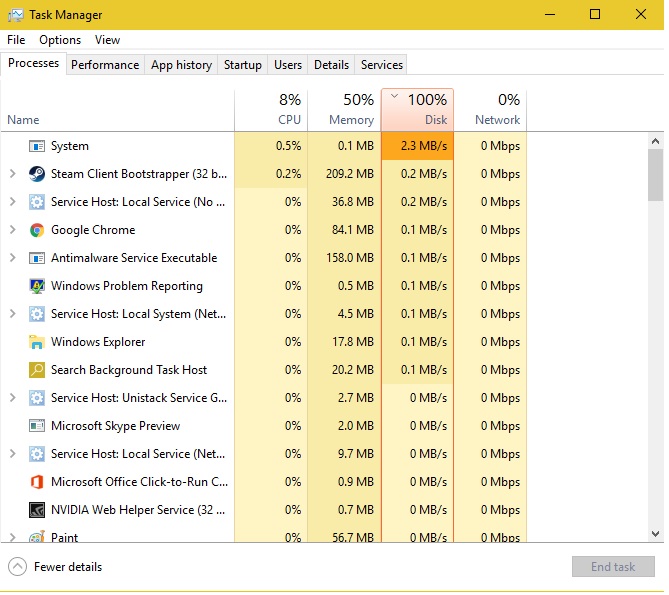Click the System process icon
The width and height of the screenshot is (669, 595).
pos(37,146)
